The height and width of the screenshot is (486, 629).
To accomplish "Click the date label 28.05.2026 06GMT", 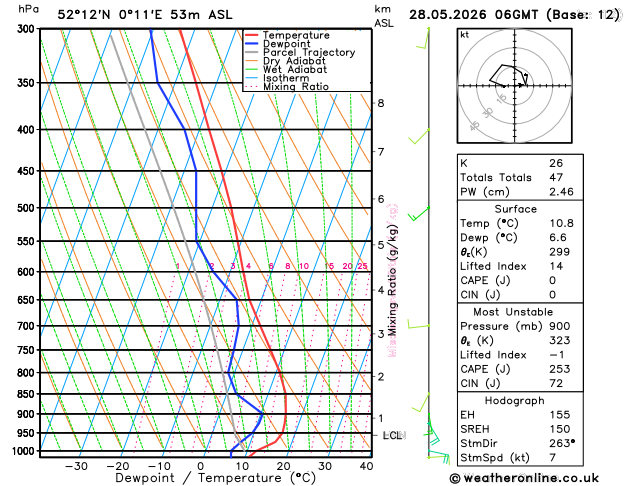I will 473,15.
